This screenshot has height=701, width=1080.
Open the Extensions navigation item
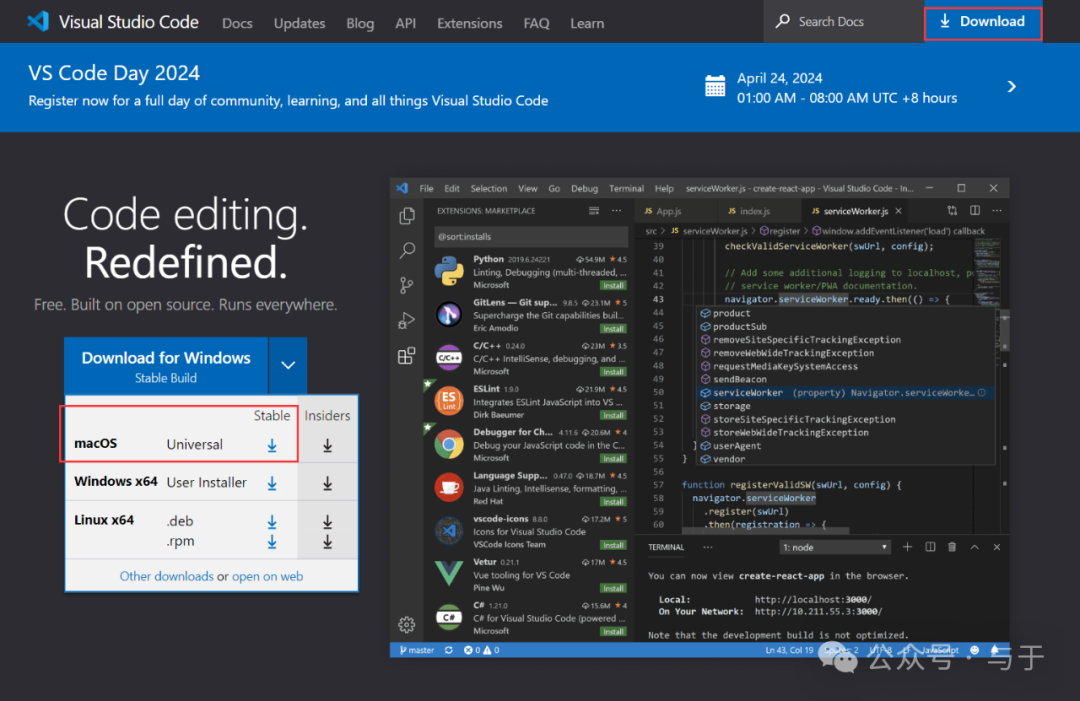[x=470, y=23]
